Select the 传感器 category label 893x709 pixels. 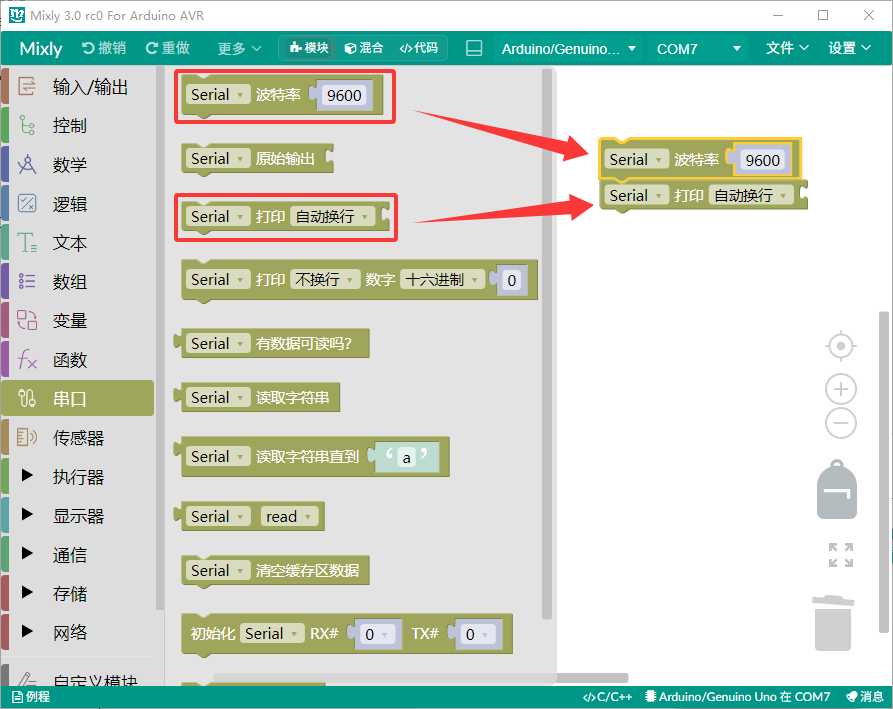[x=78, y=438]
